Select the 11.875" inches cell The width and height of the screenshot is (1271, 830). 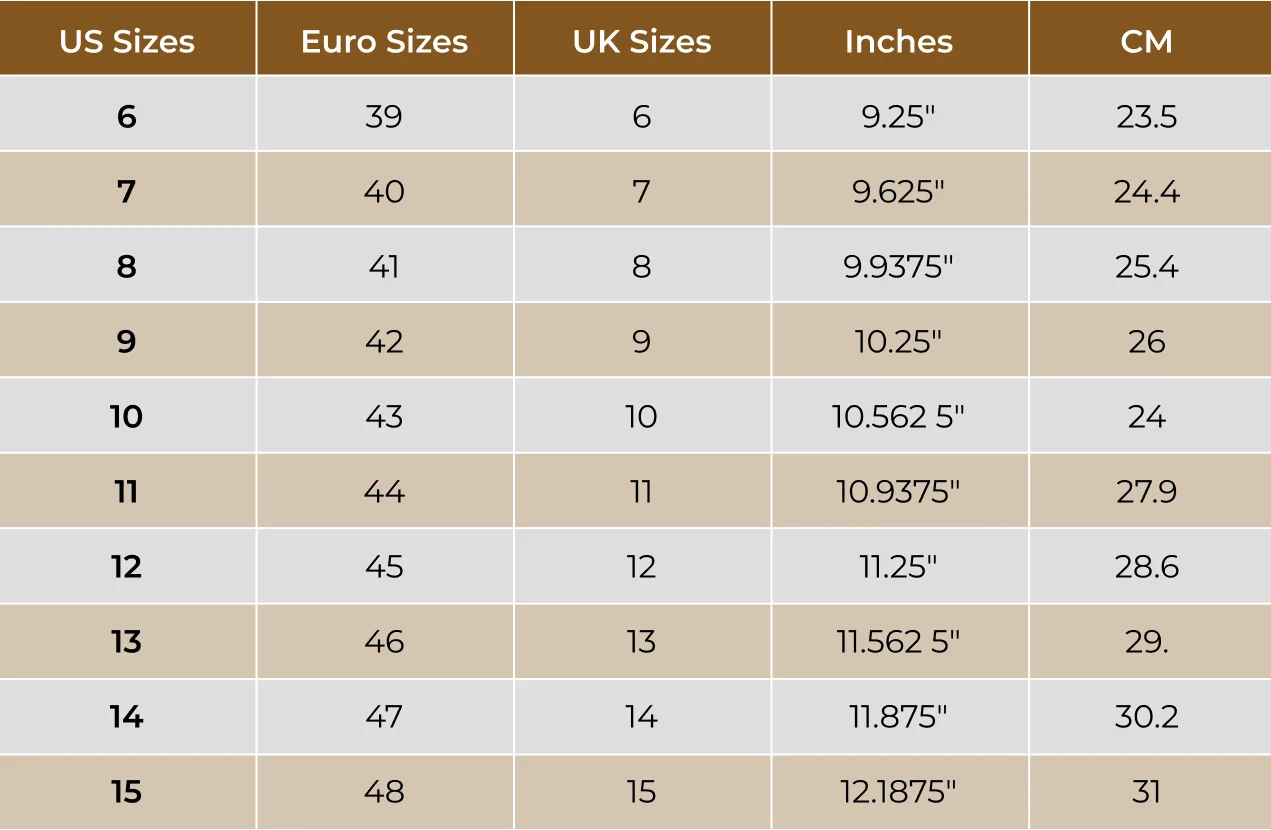899,716
